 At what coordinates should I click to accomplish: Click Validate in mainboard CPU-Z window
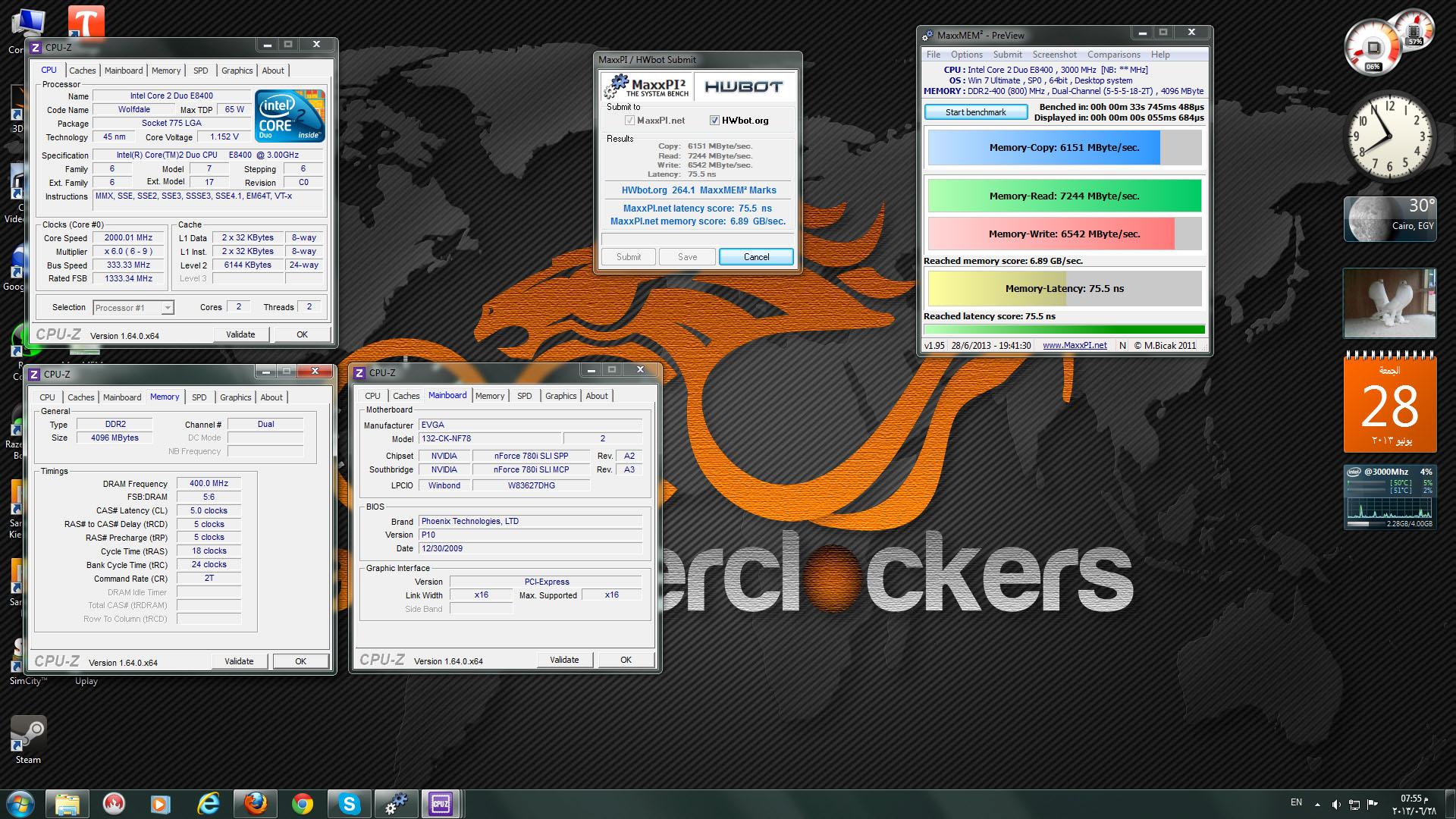(564, 660)
